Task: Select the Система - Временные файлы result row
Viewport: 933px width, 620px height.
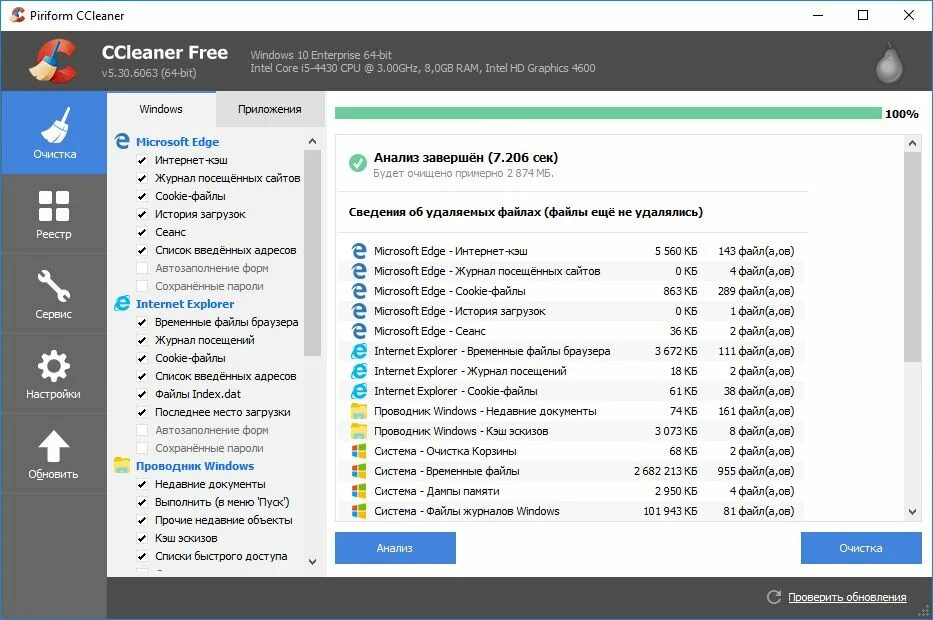Action: tap(572, 471)
